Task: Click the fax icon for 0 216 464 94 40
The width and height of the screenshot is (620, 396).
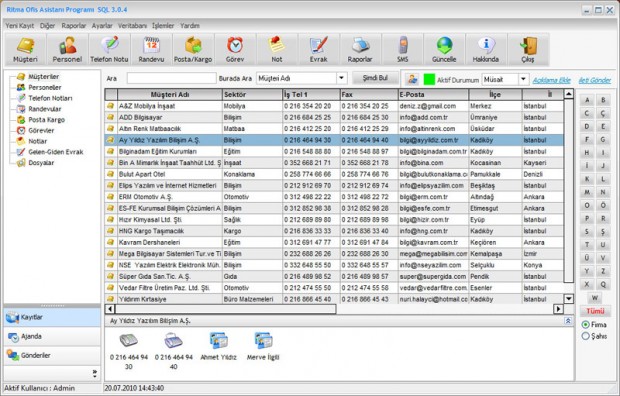Action: coord(173,340)
